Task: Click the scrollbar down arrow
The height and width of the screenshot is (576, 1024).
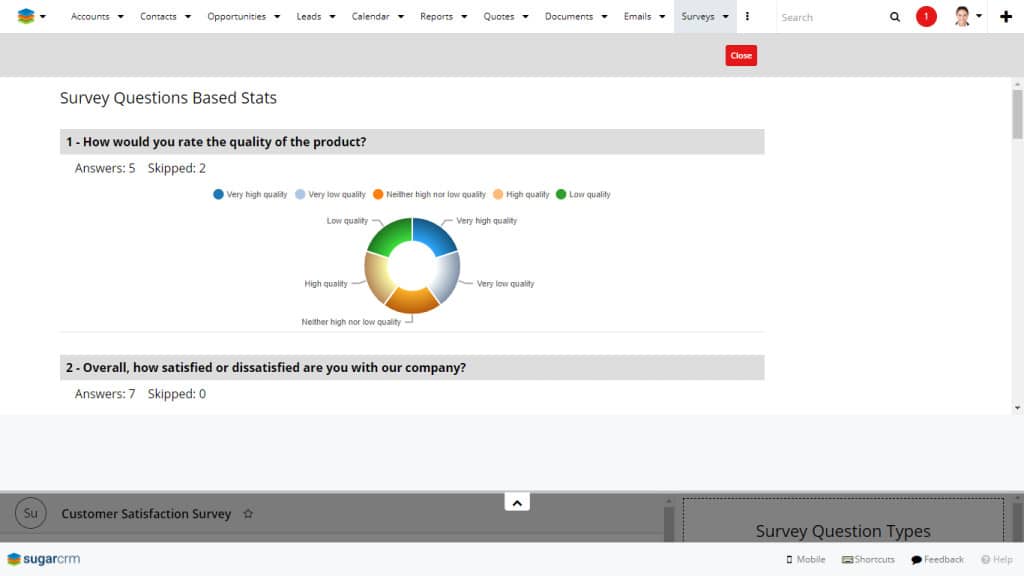Action: pyautogui.click(x=1017, y=408)
